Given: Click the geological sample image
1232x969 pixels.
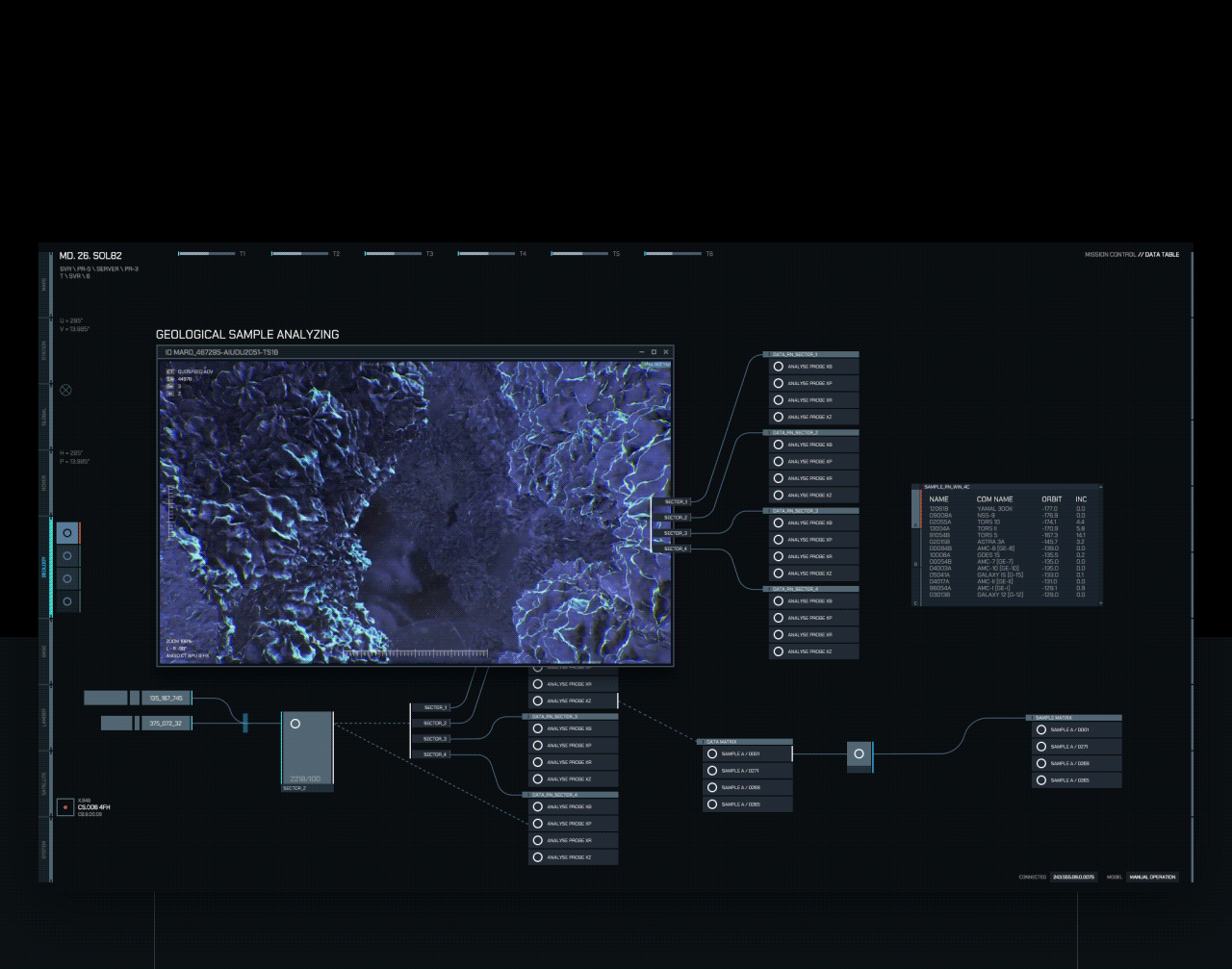Looking at the screenshot, I should tap(415, 512).
